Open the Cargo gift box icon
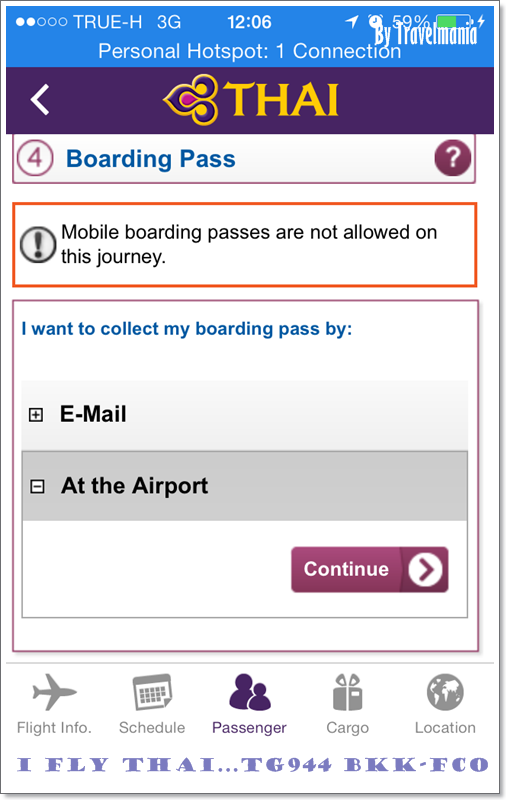 (x=347, y=692)
